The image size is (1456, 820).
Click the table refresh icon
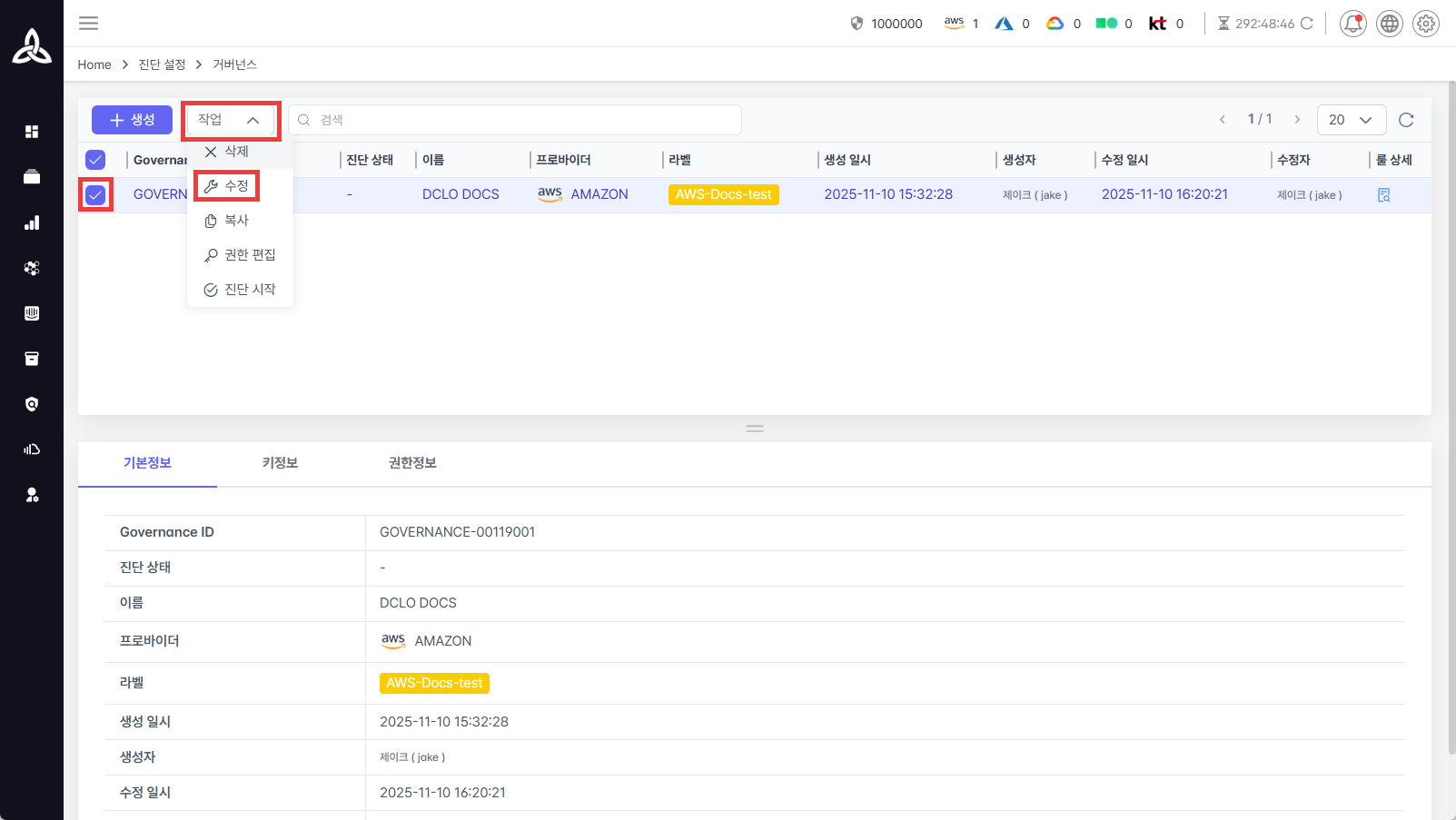tap(1406, 120)
